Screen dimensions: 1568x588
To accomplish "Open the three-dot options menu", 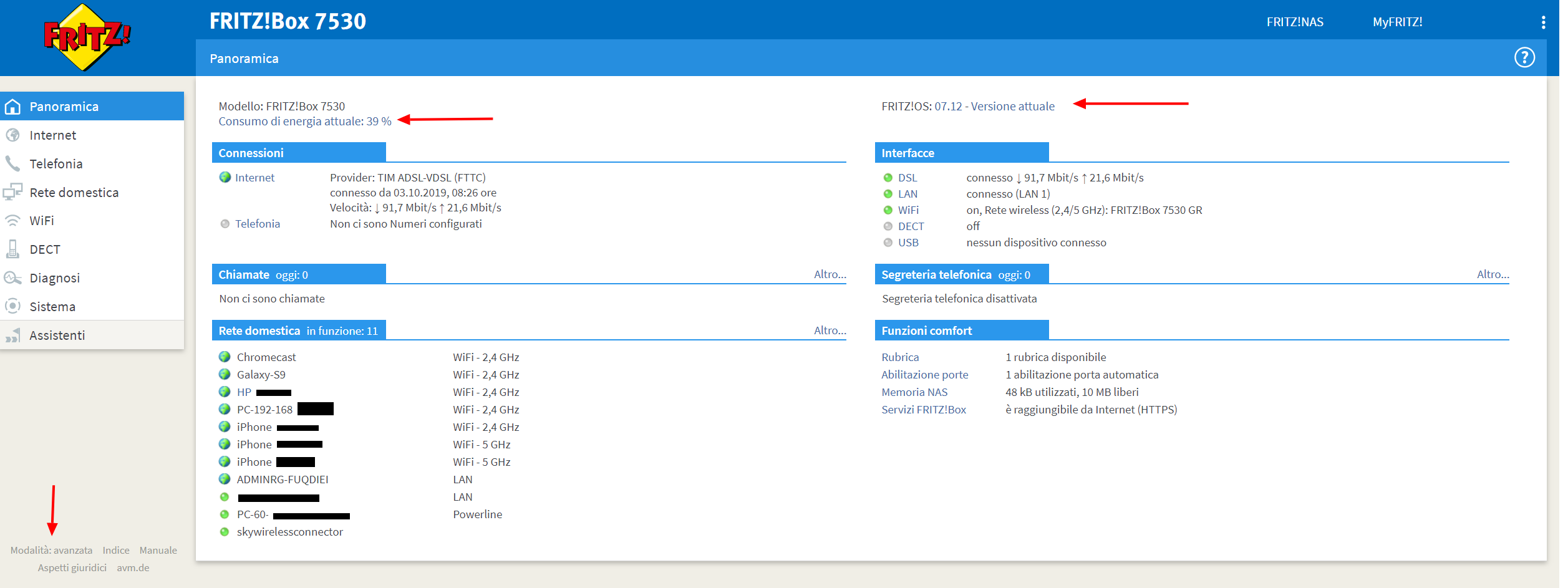I will tap(1543, 22).
